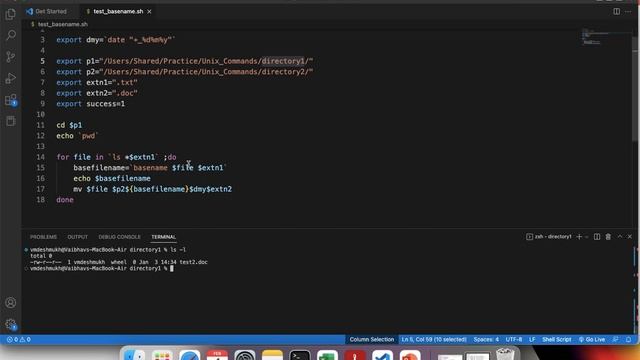The height and width of the screenshot is (360, 640).
Task: Click 'echo $basefilename' on line 16
Action: (112, 178)
